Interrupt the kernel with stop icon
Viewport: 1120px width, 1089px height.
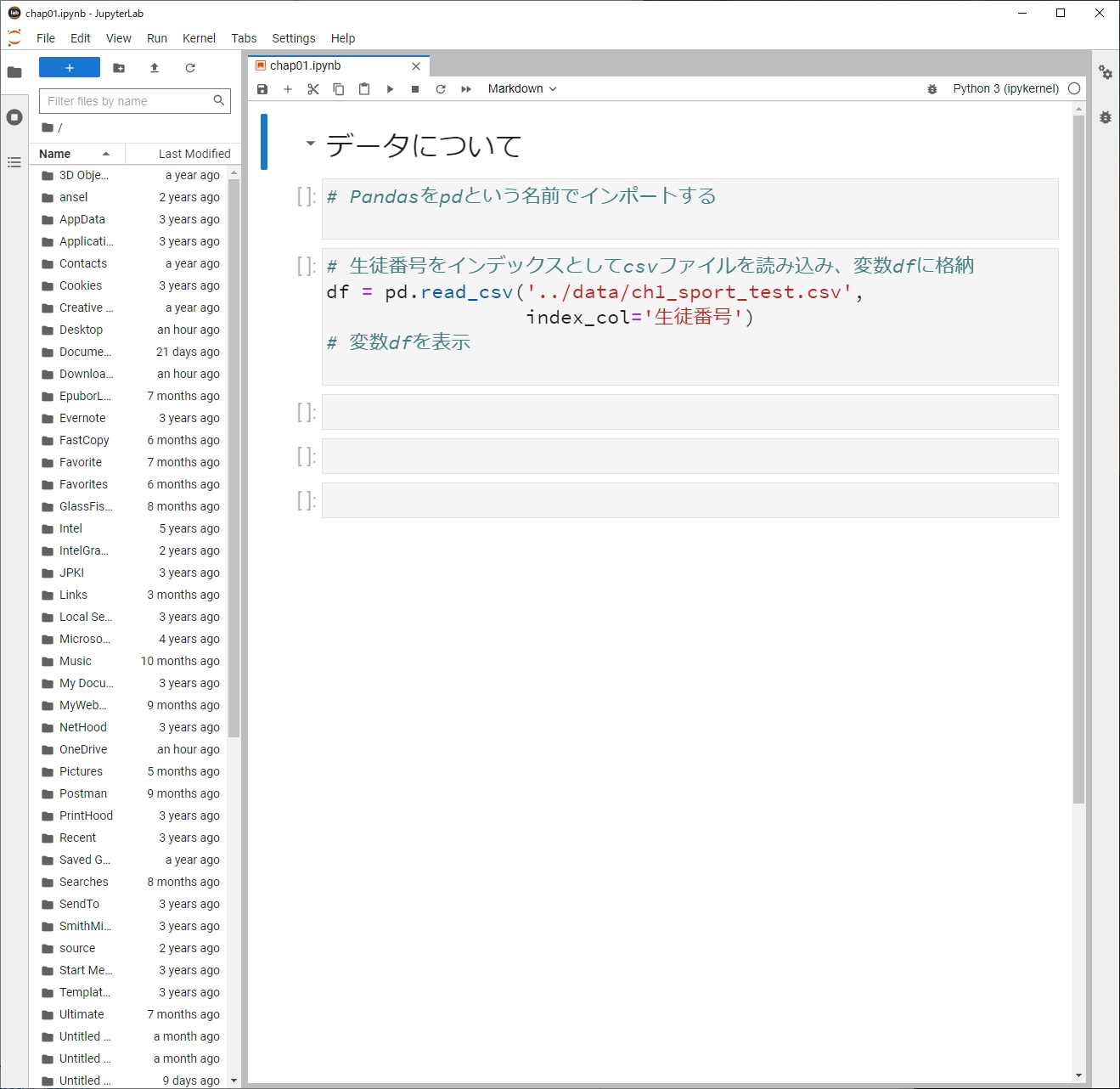pyautogui.click(x=415, y=89)
